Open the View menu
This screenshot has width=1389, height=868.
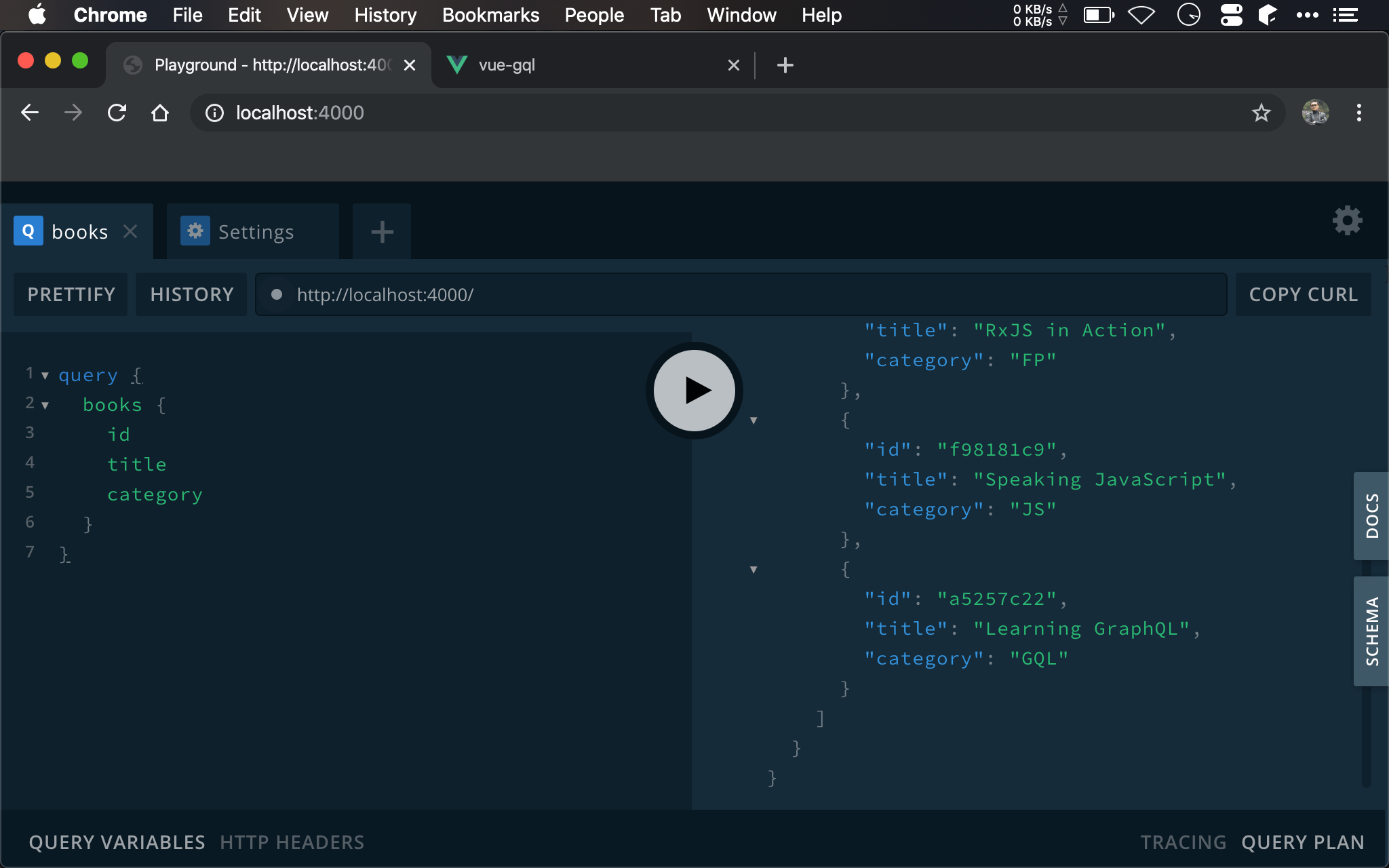coord(307,15)
